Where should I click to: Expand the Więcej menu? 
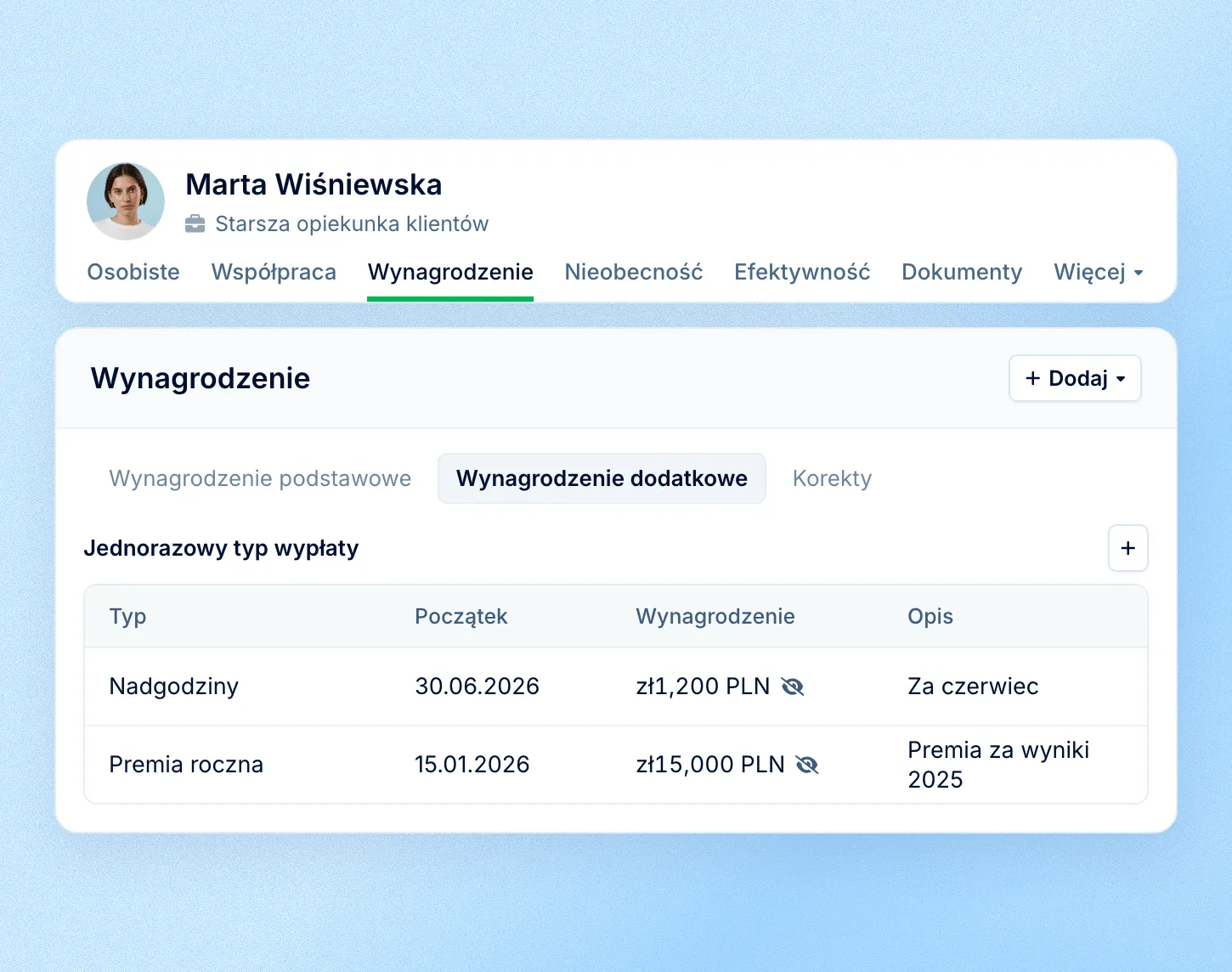pyautogui.click(x=1099, y=272)
